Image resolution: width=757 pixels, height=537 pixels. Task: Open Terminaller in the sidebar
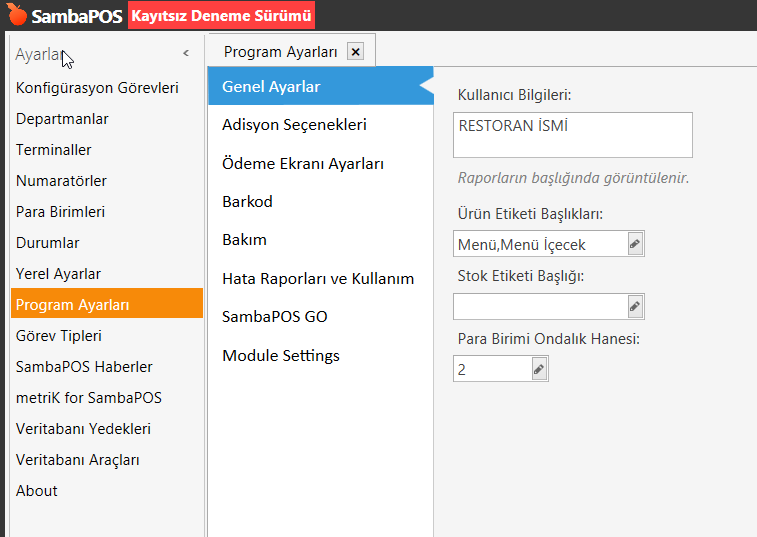click(54, 150)
